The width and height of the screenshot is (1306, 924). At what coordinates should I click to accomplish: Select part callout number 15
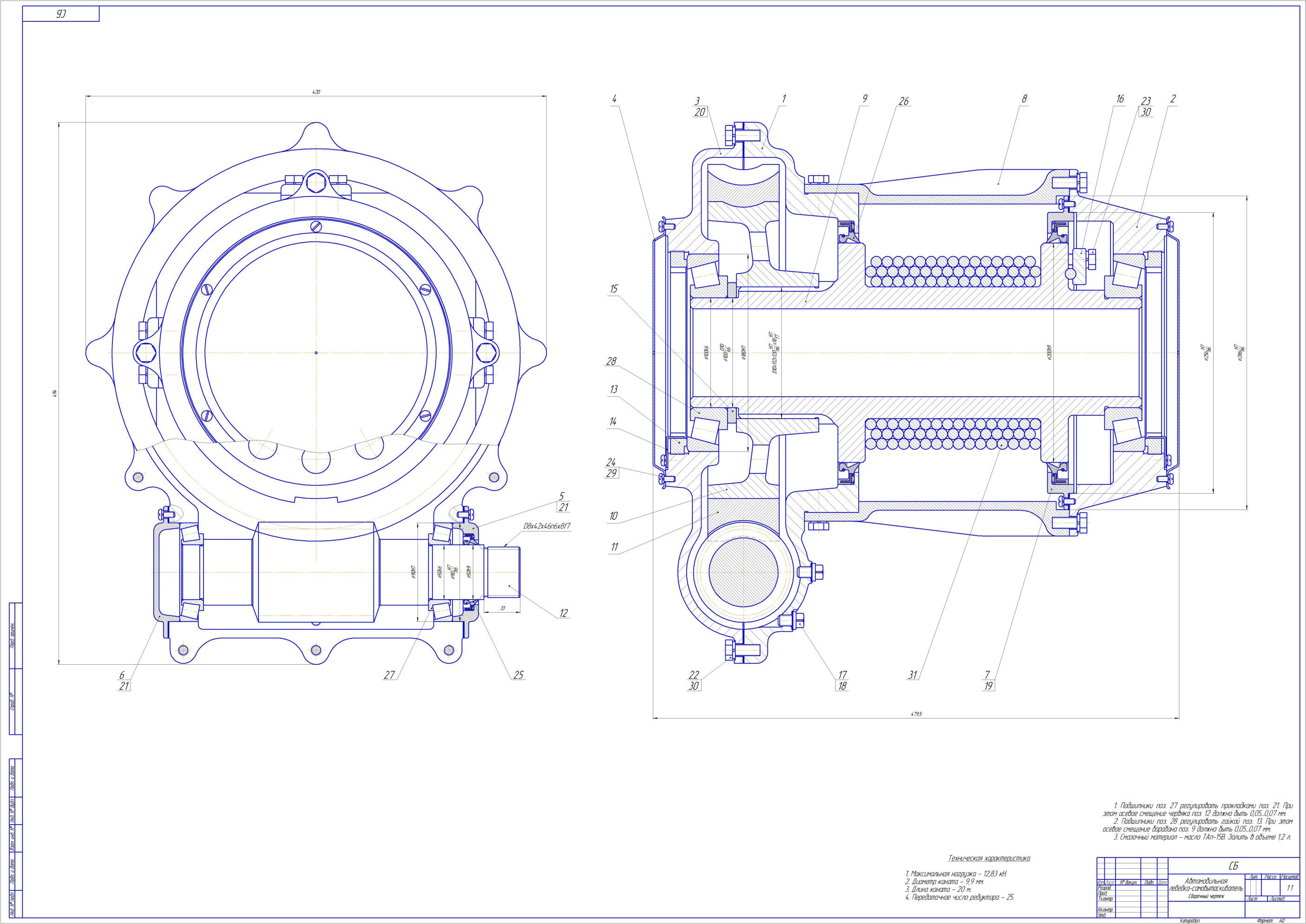tap(613, 288)
